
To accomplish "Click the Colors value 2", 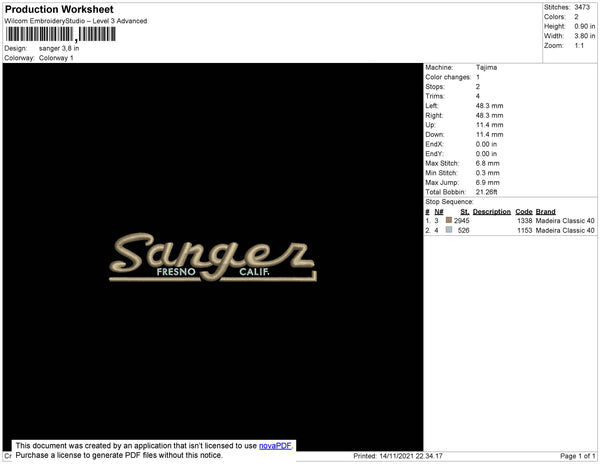I will pos(576,17).
